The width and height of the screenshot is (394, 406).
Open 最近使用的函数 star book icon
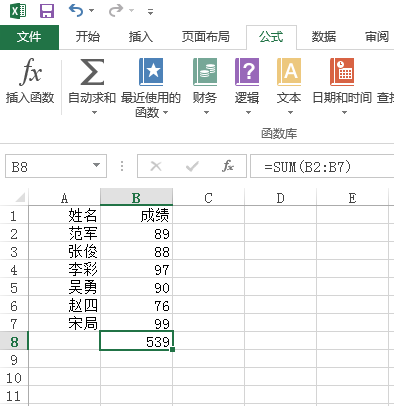coord(151,72)
